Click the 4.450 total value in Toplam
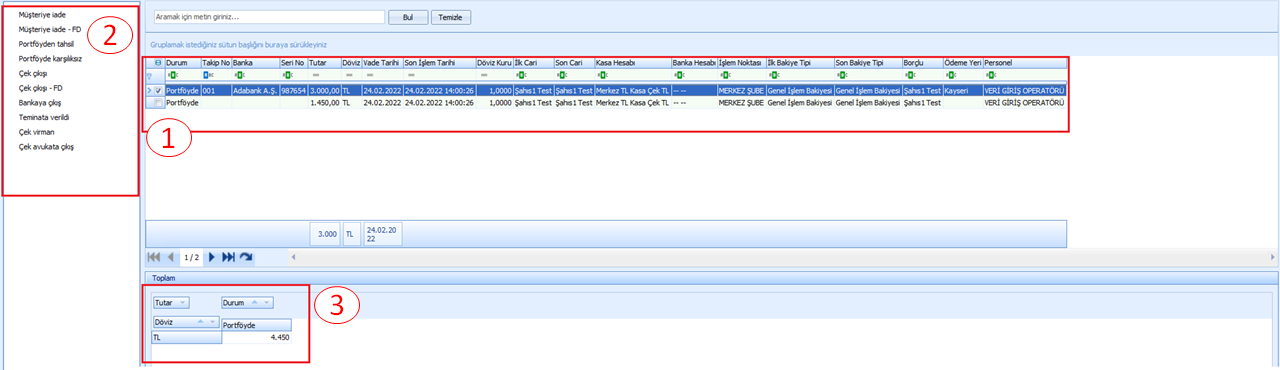The width and height of the screenshot is (1280, 370). pyautogui.click(x=256, y=338)
